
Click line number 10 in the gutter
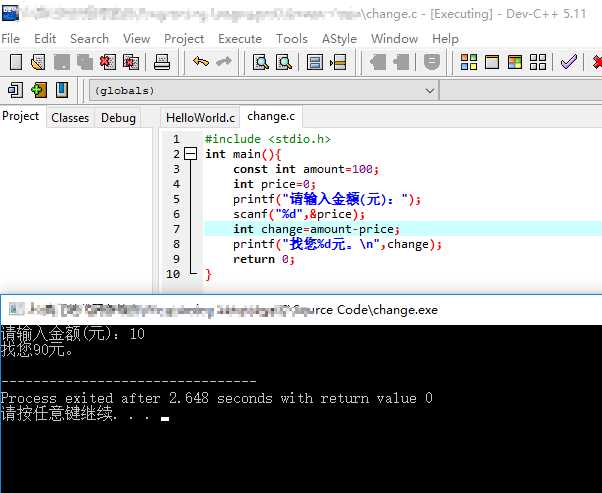pos(173,274)
